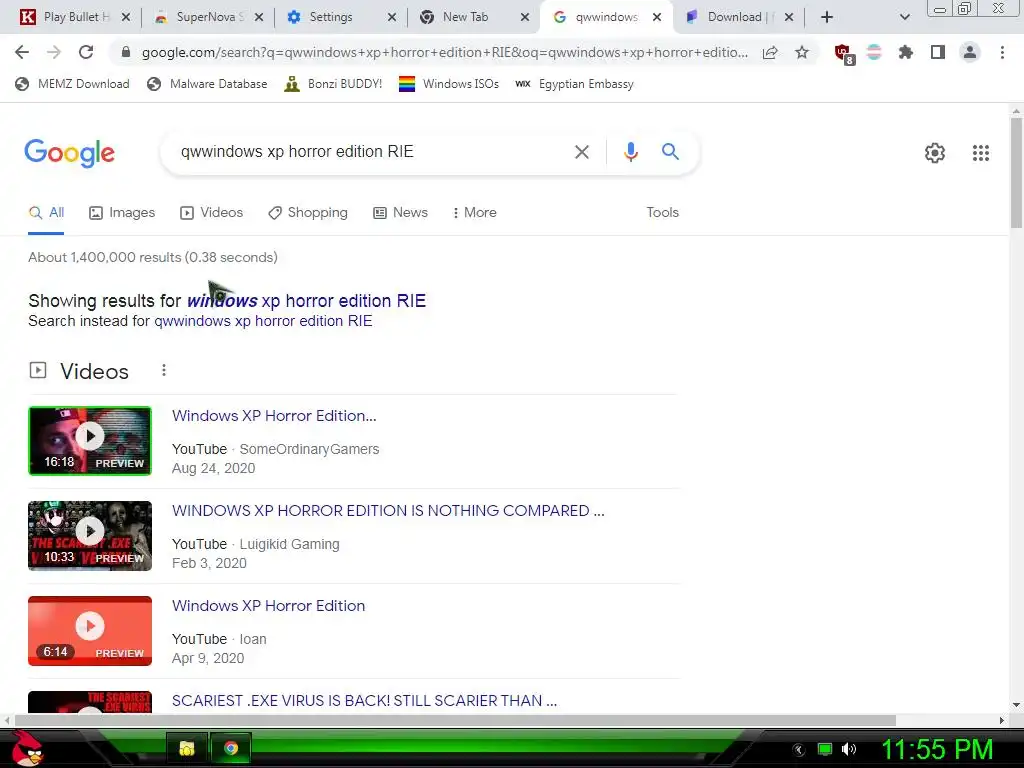Open Videos section three-dot options
This screenshot has height=768, width=1024.
(x=164, y=370)
